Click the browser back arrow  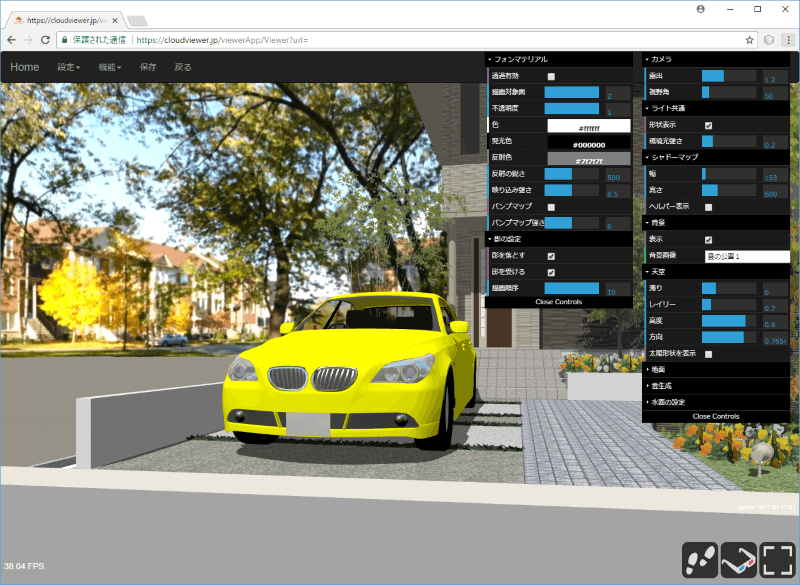12,40
